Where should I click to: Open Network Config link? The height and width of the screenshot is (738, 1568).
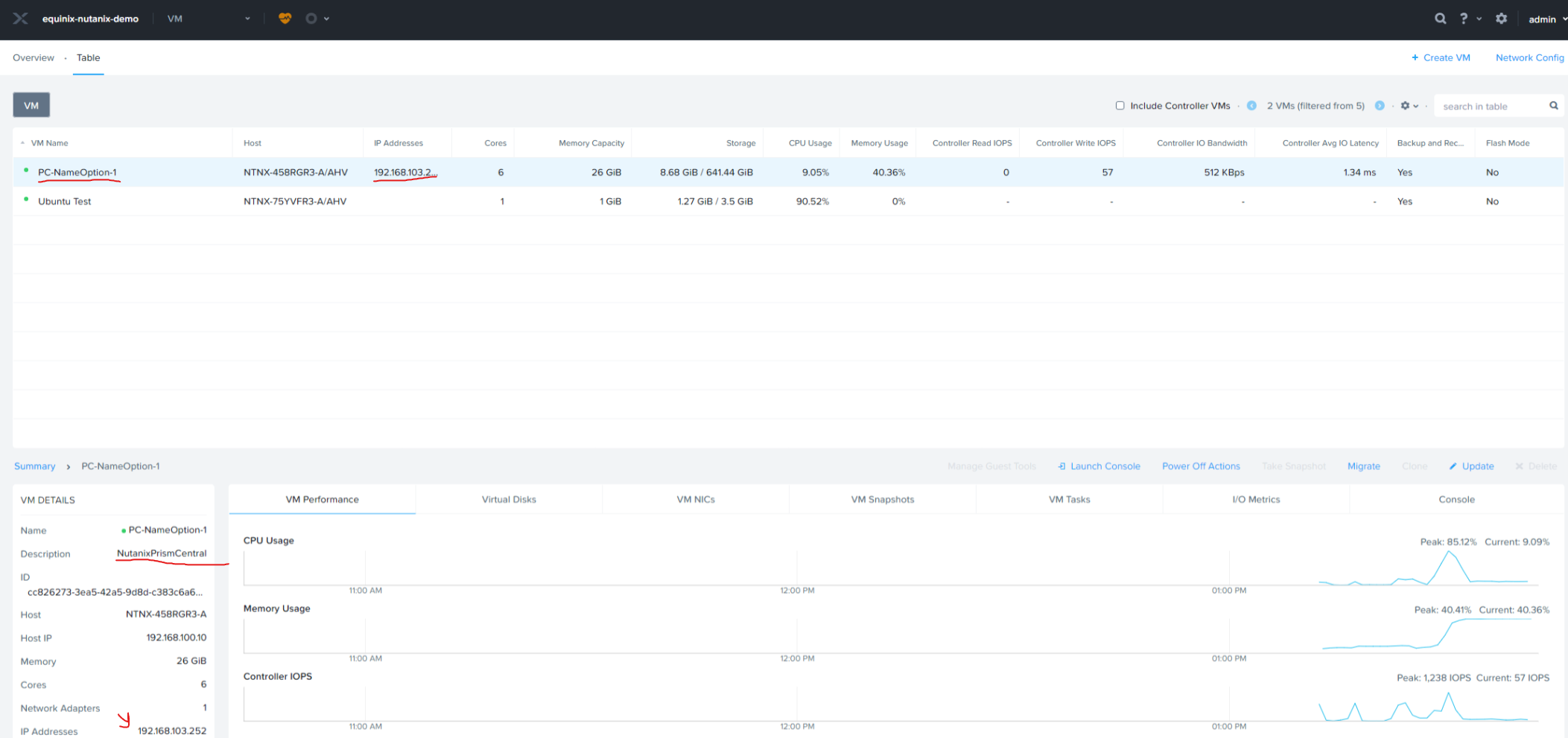click(x=1529, y=57)
